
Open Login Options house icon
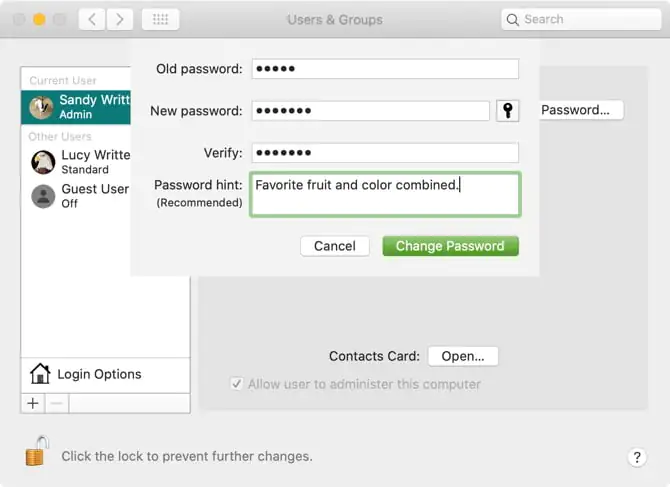40,374
